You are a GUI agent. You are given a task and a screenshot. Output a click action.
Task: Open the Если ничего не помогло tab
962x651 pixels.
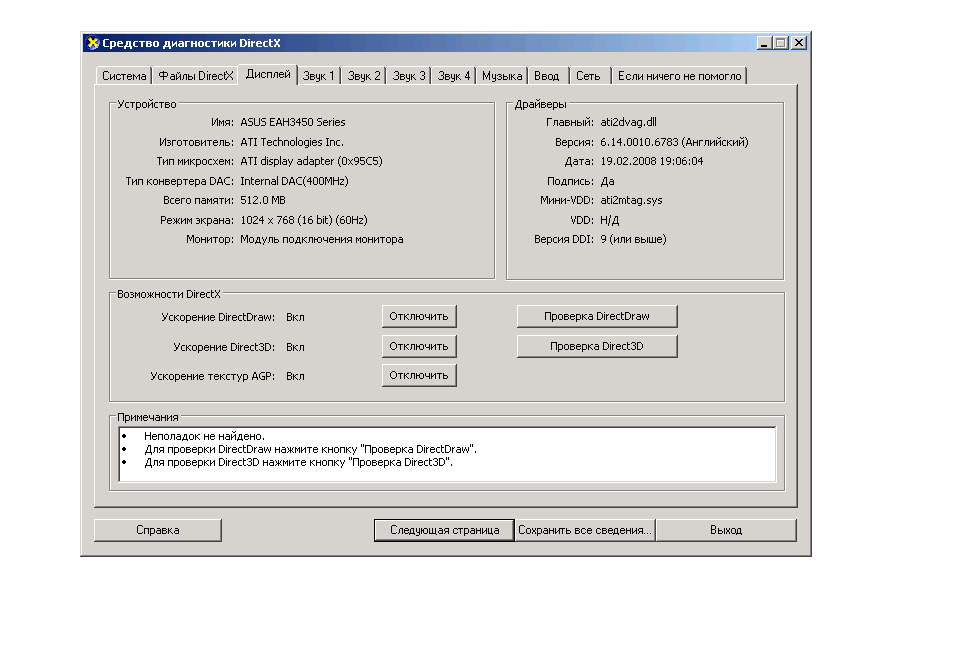(679, 76)
